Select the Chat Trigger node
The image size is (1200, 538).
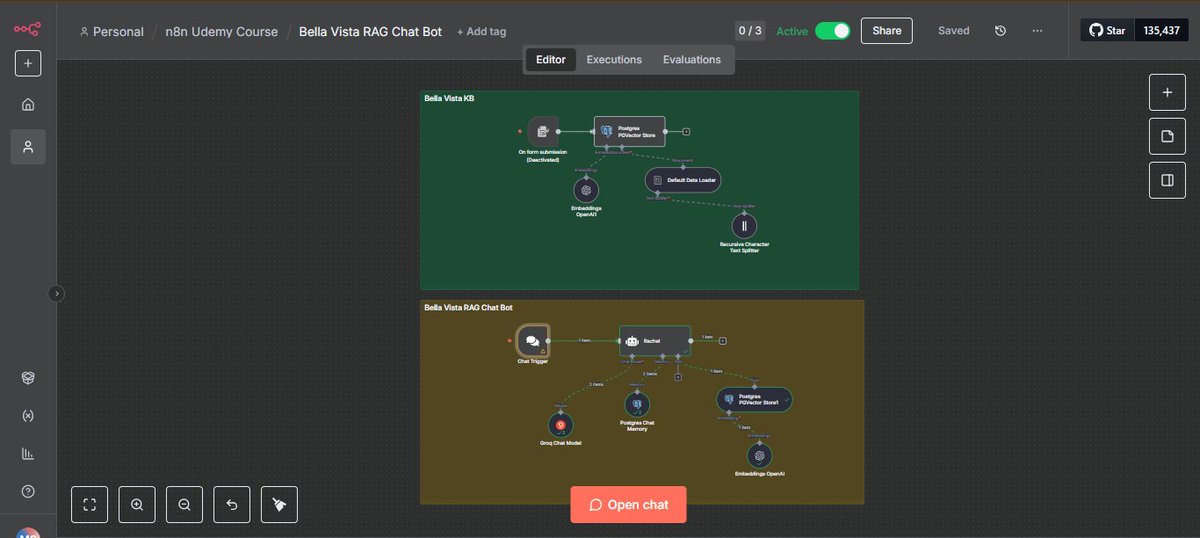(x=533, y=340)
